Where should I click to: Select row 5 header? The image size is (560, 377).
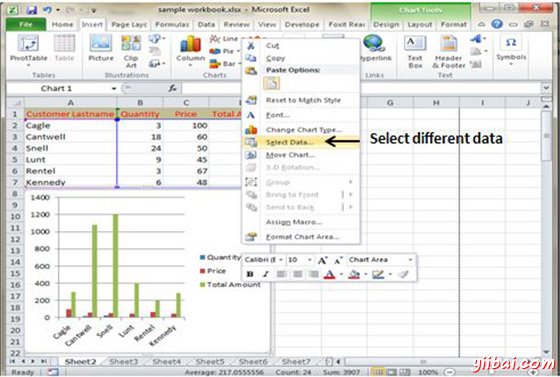[15, 160]
